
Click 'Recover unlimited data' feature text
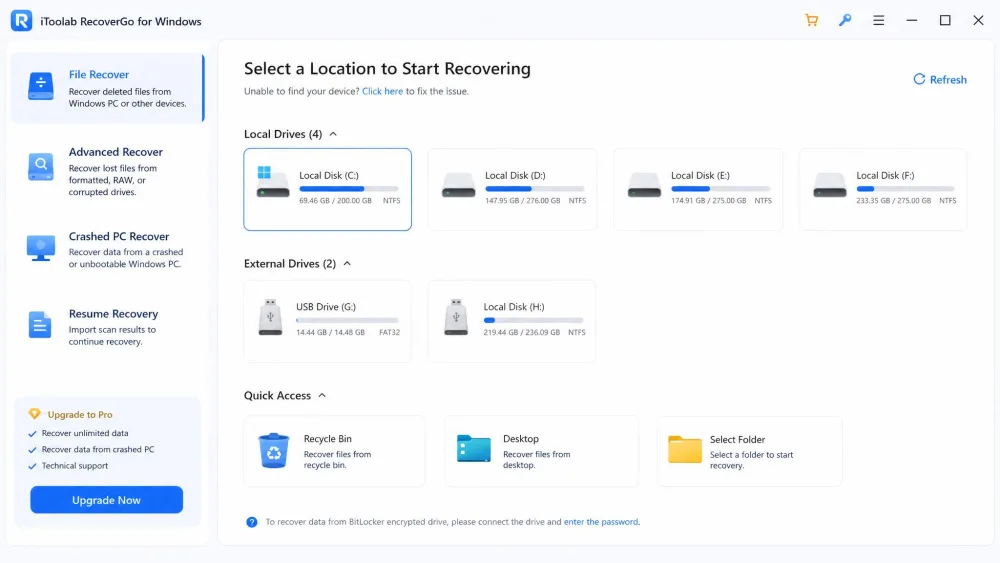point(85,433)
